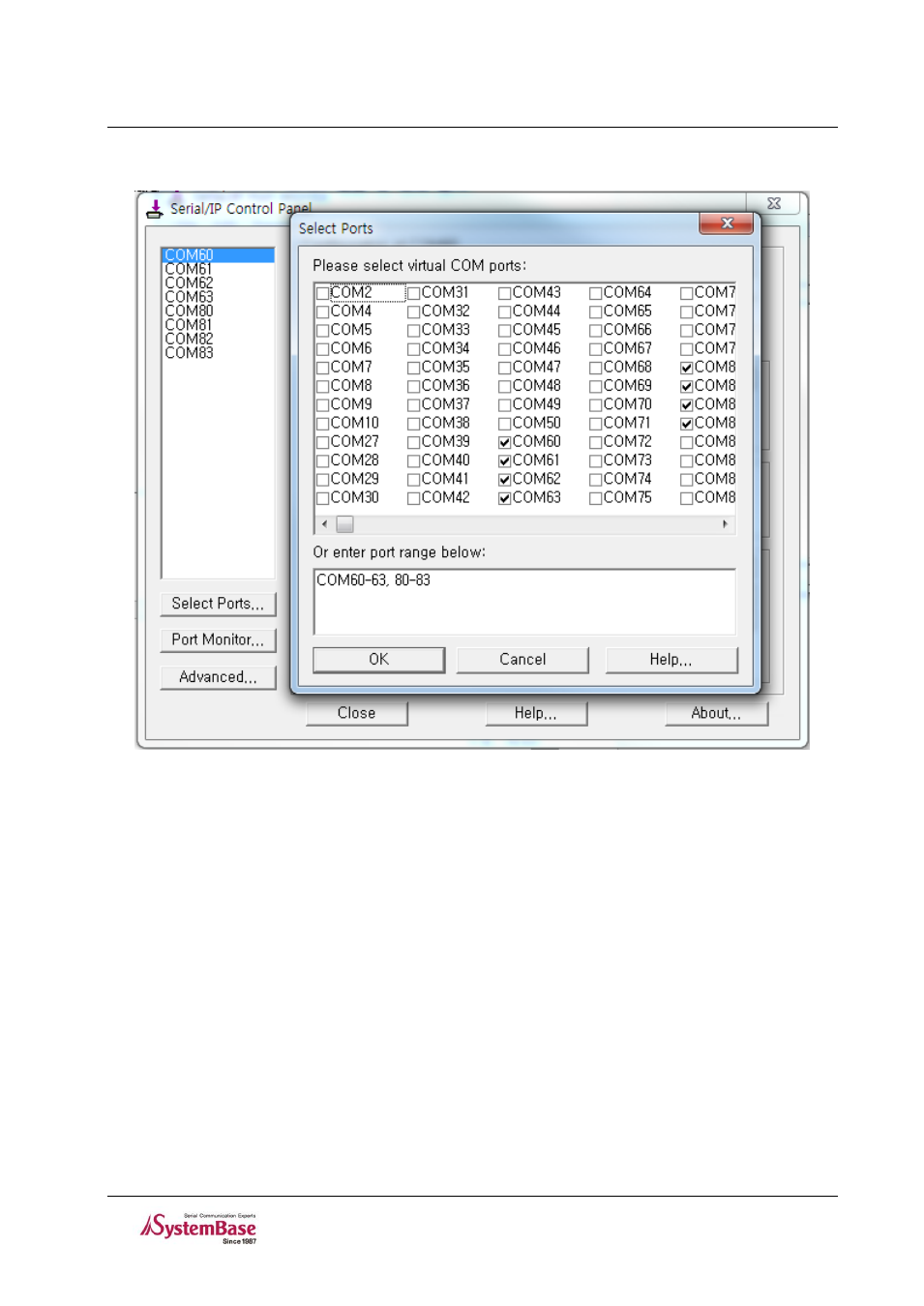Check the COM2 checkbox
The image size is (924, 1306).
(x=322, y=293)
